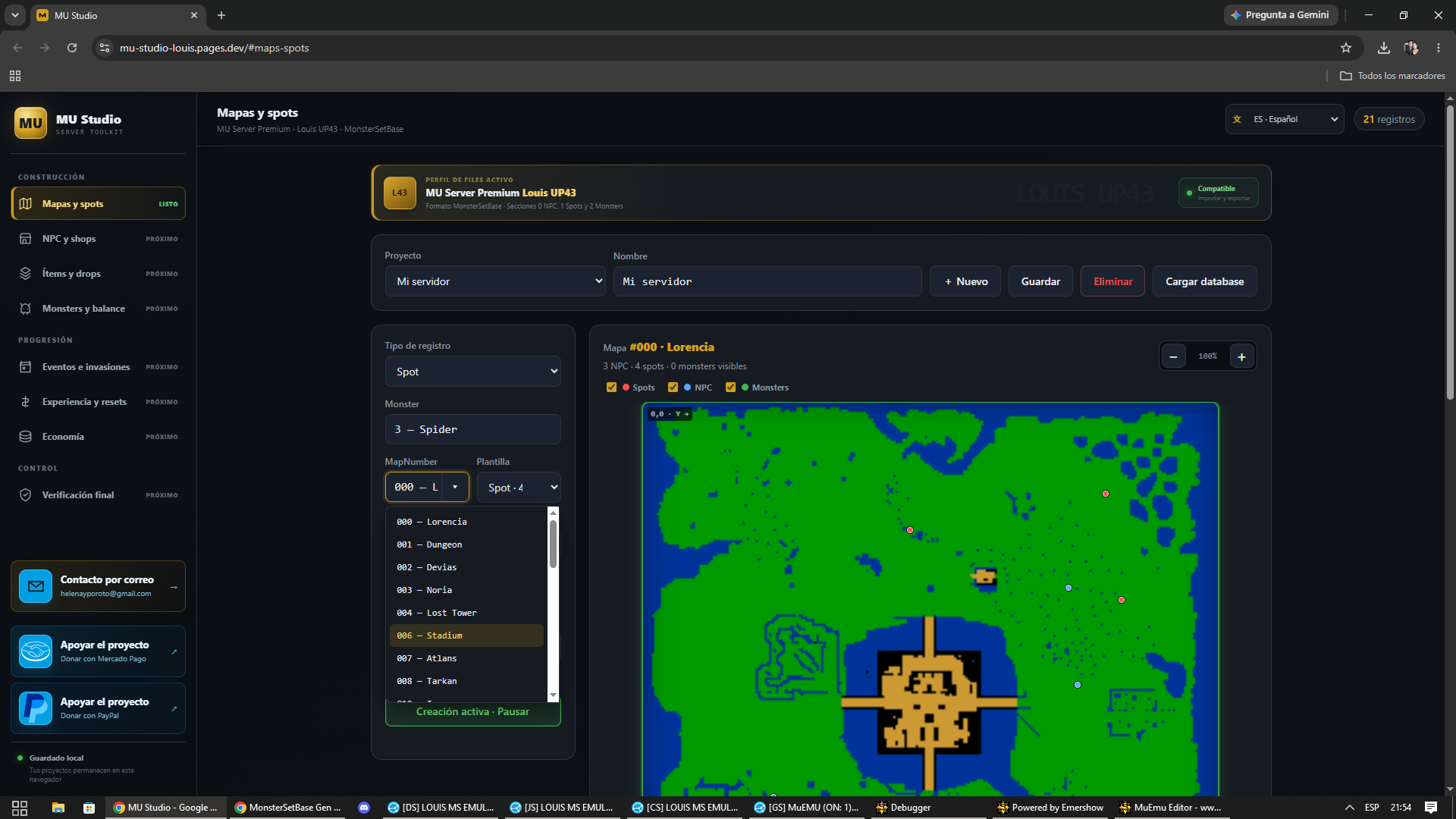This screenshot has width=1456, height=819.
Task: Click the map list scrollbar down arrow
Action: coord(553,695)
